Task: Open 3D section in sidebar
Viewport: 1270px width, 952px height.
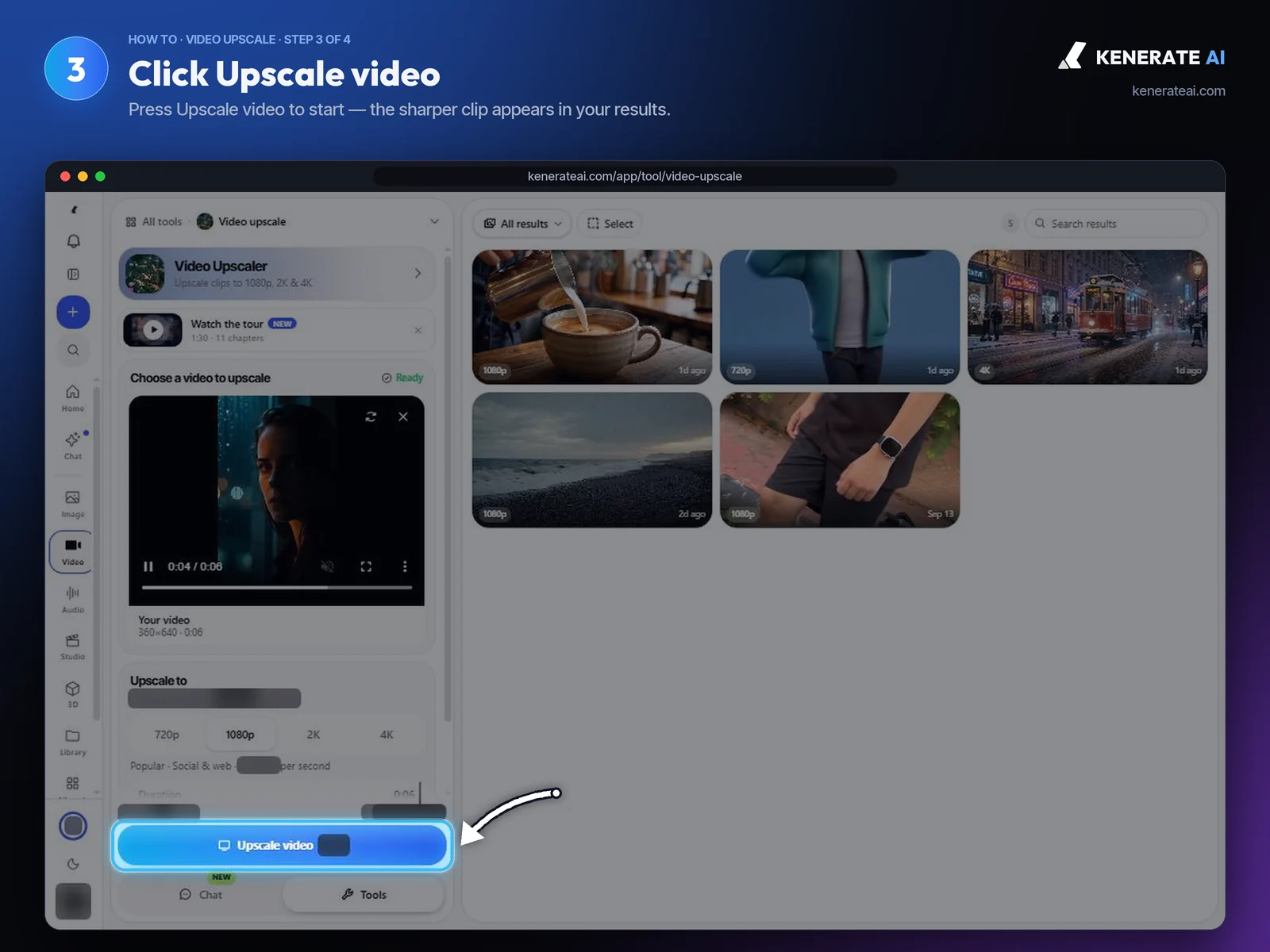Action: pos(73,694)
